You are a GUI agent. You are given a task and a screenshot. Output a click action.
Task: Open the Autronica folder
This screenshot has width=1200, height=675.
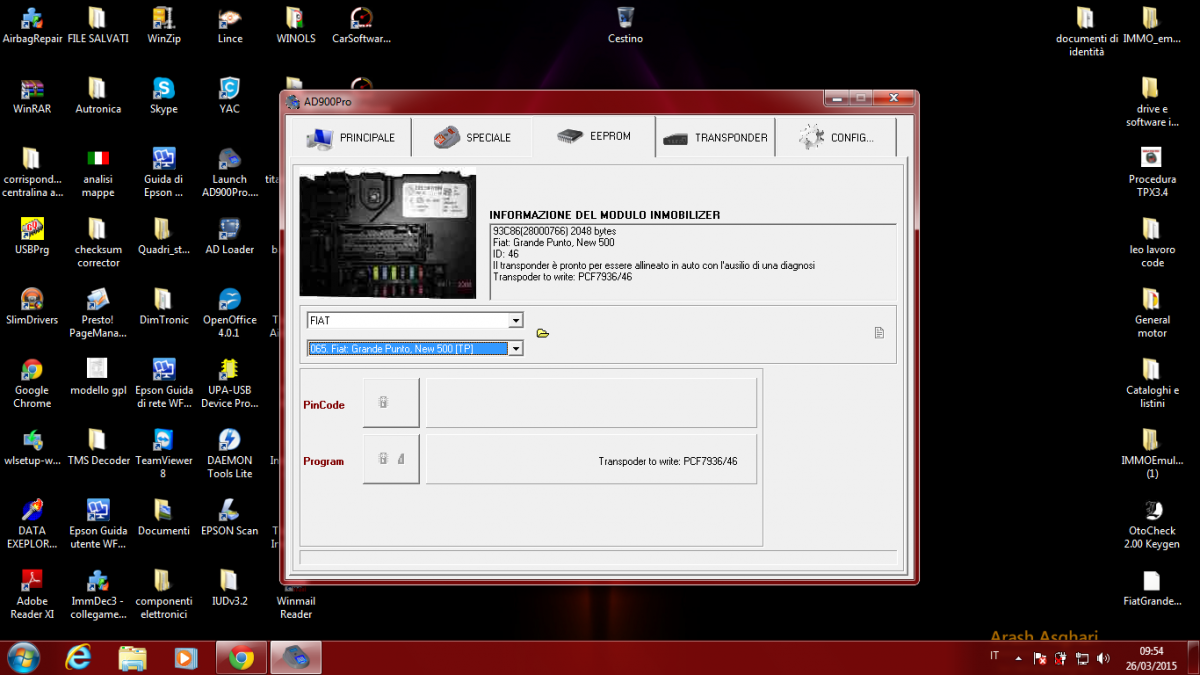pyautogui.click(x=97, y=96)
